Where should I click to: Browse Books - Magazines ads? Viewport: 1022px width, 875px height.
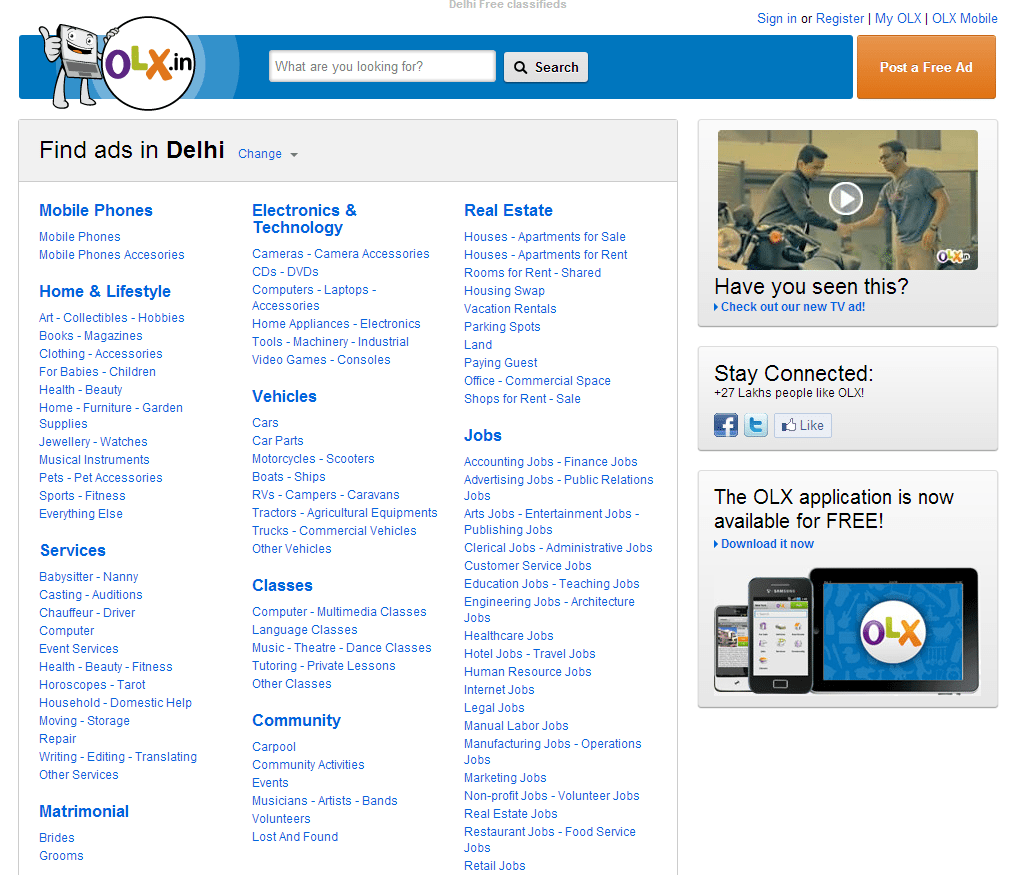[x=91, y=336]
